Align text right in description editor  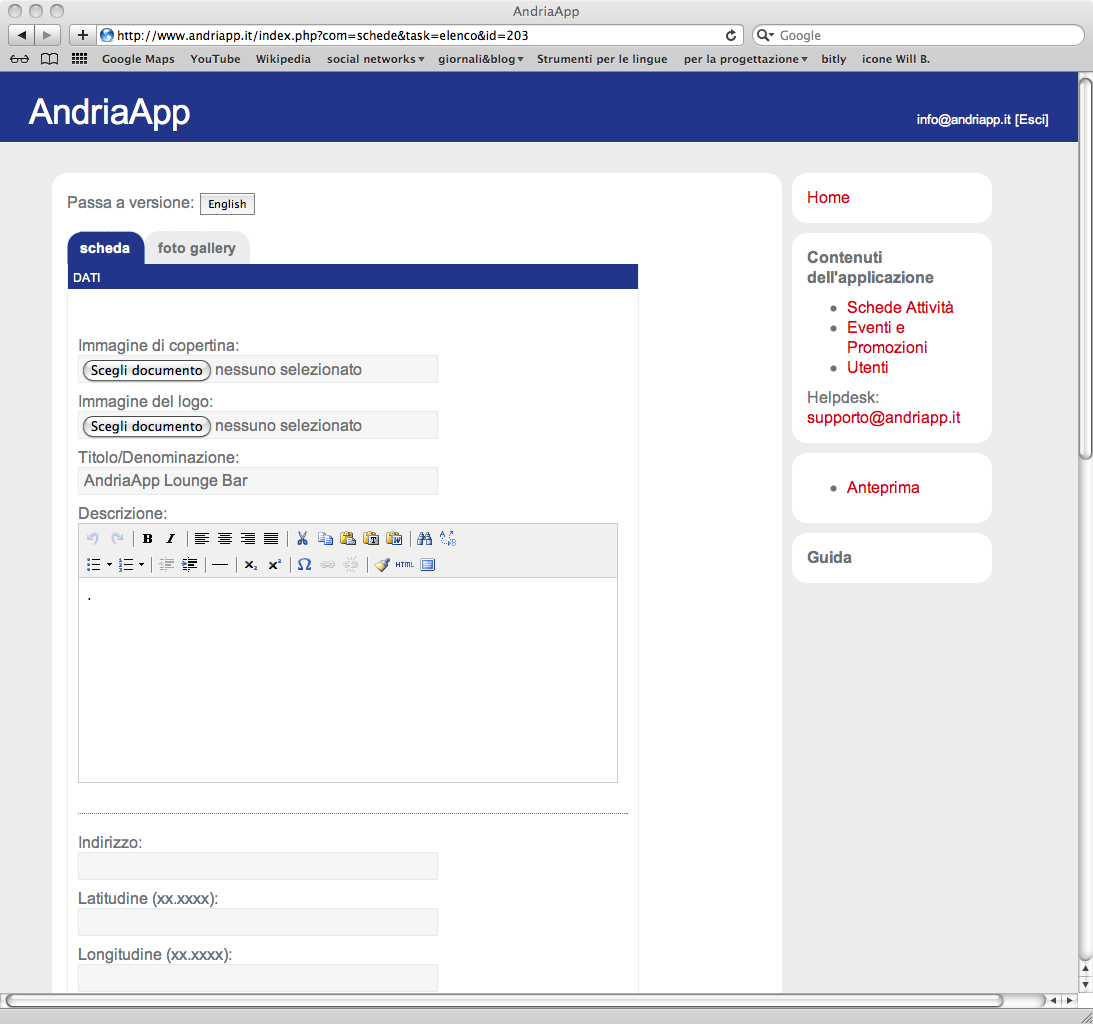[247, 538]
